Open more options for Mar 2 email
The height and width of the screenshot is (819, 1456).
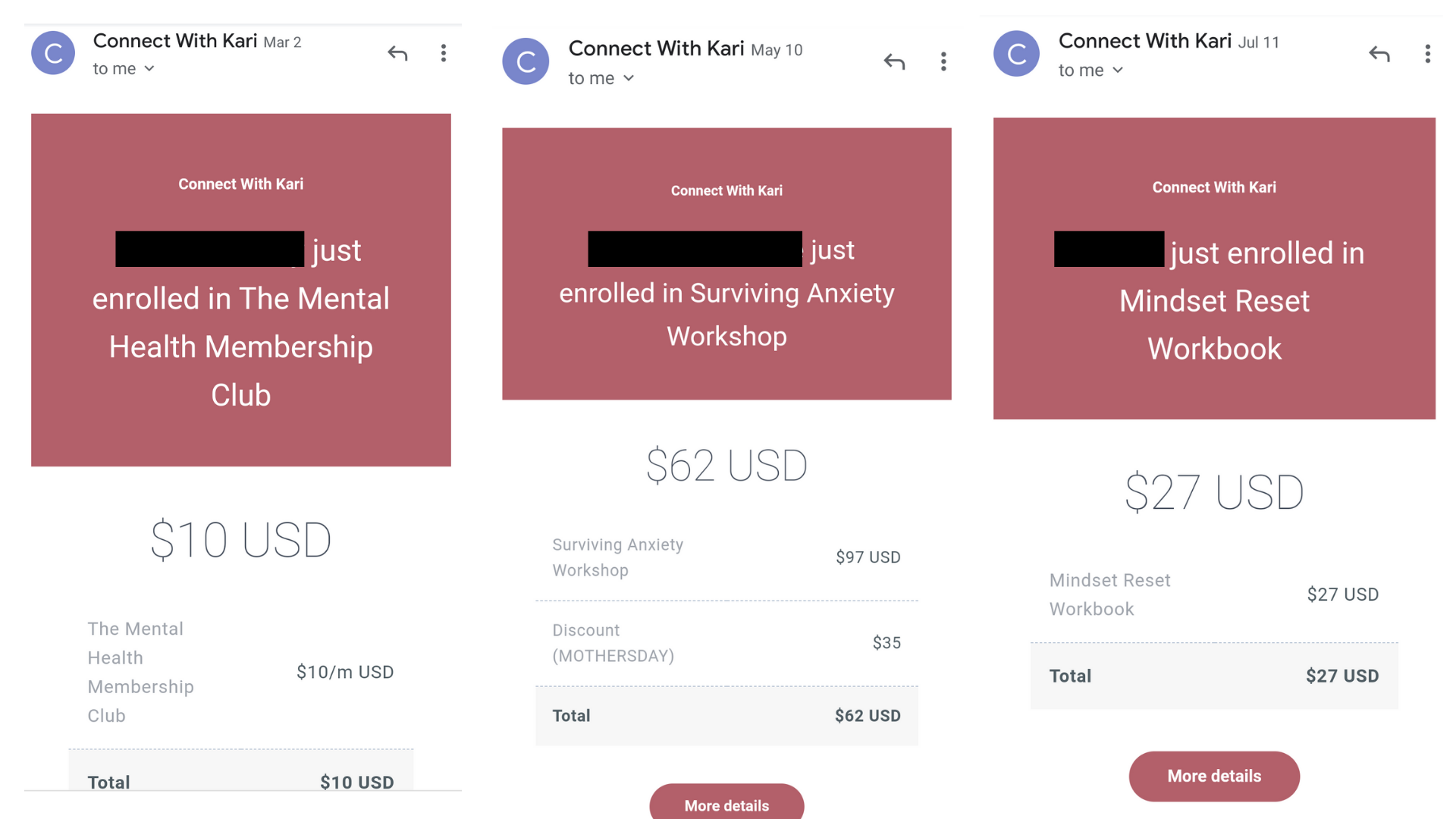coord(444,53)
